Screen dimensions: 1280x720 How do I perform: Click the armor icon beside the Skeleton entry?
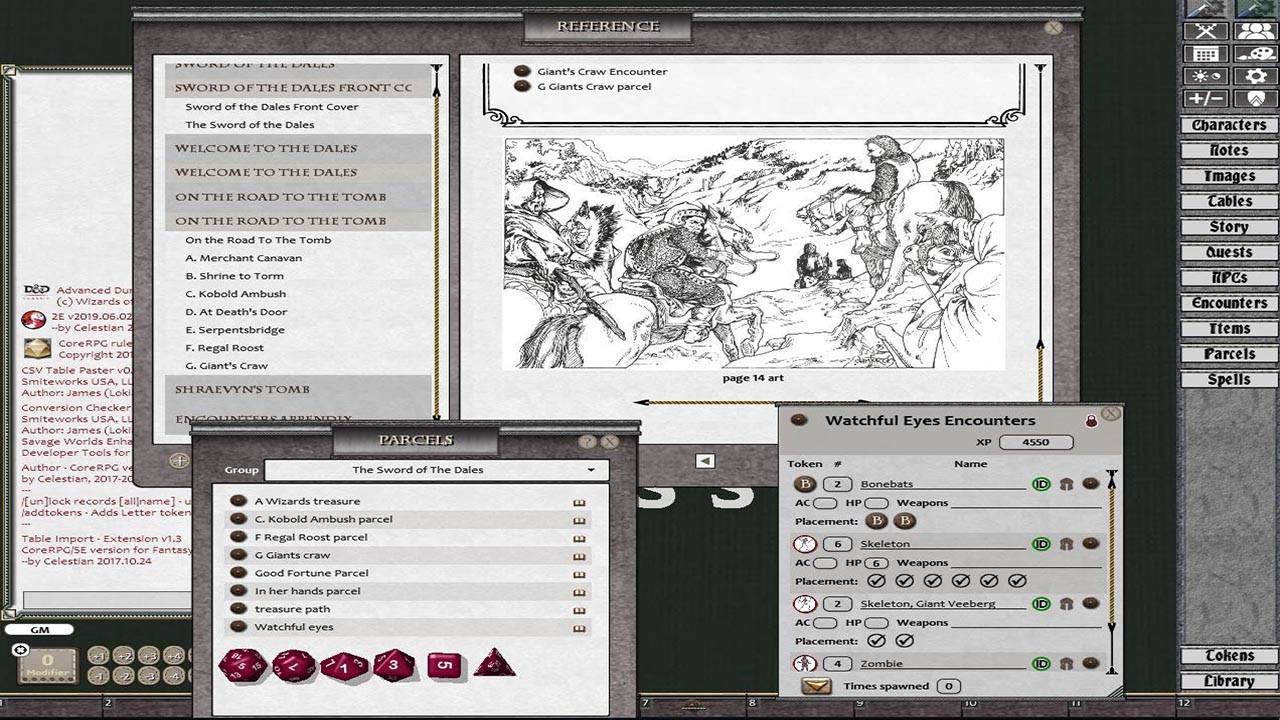1064,543
